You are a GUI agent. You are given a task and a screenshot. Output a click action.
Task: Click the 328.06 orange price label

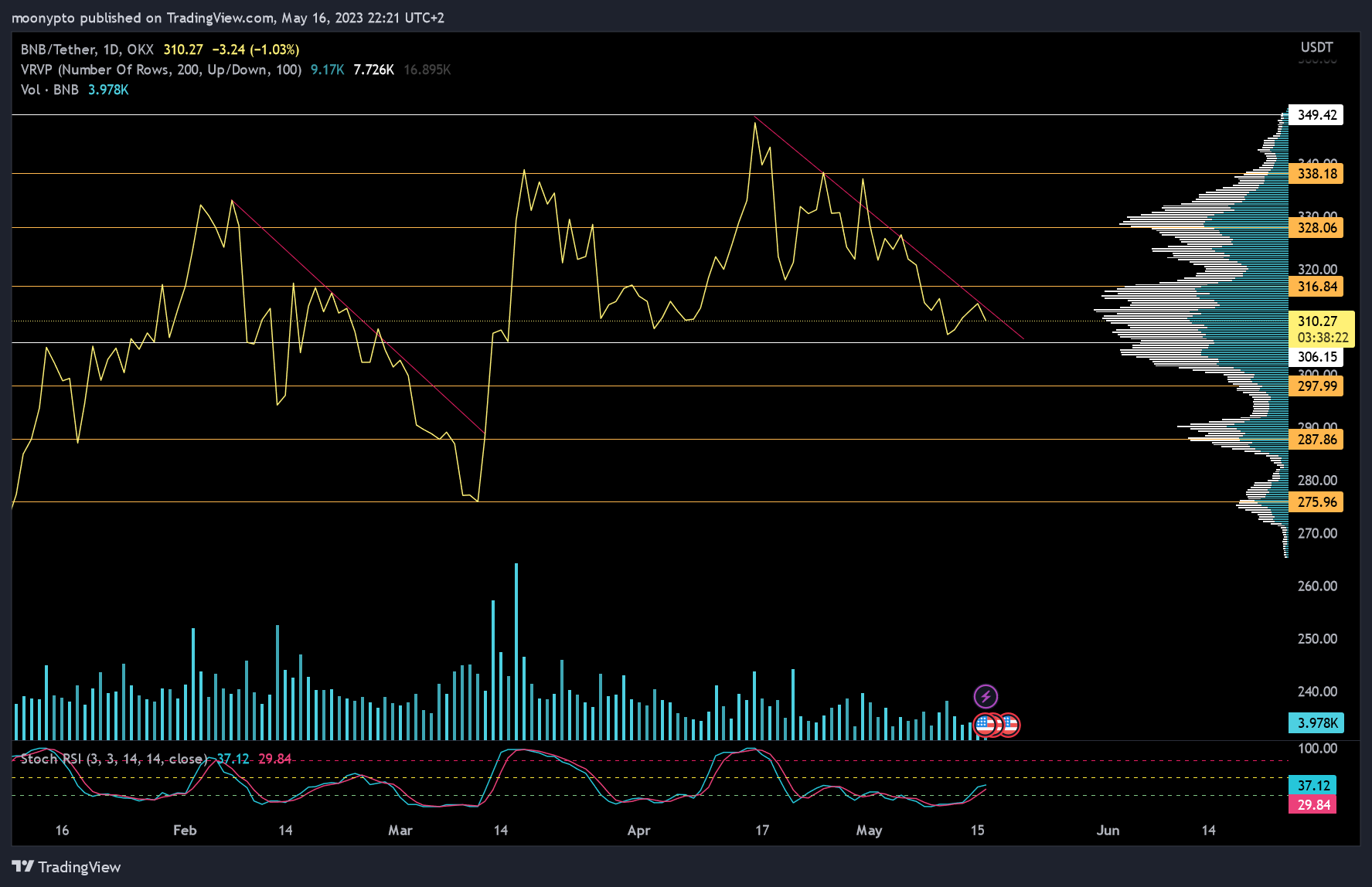1316,228
